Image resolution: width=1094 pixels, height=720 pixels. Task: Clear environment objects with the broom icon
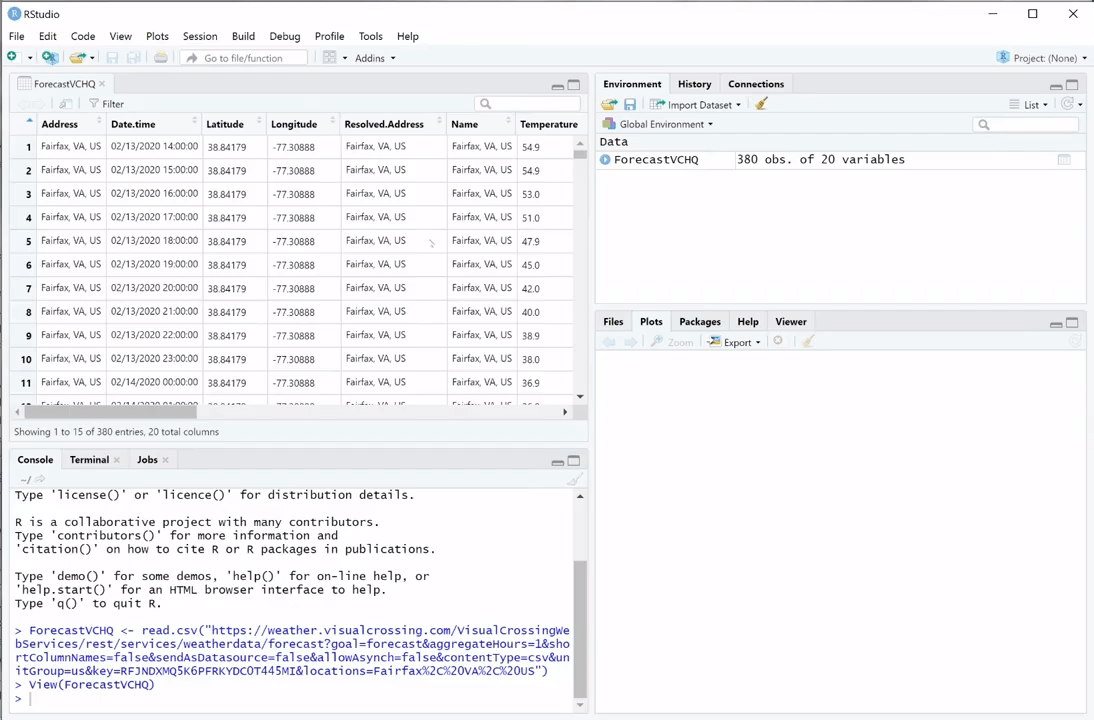(762, 104)
